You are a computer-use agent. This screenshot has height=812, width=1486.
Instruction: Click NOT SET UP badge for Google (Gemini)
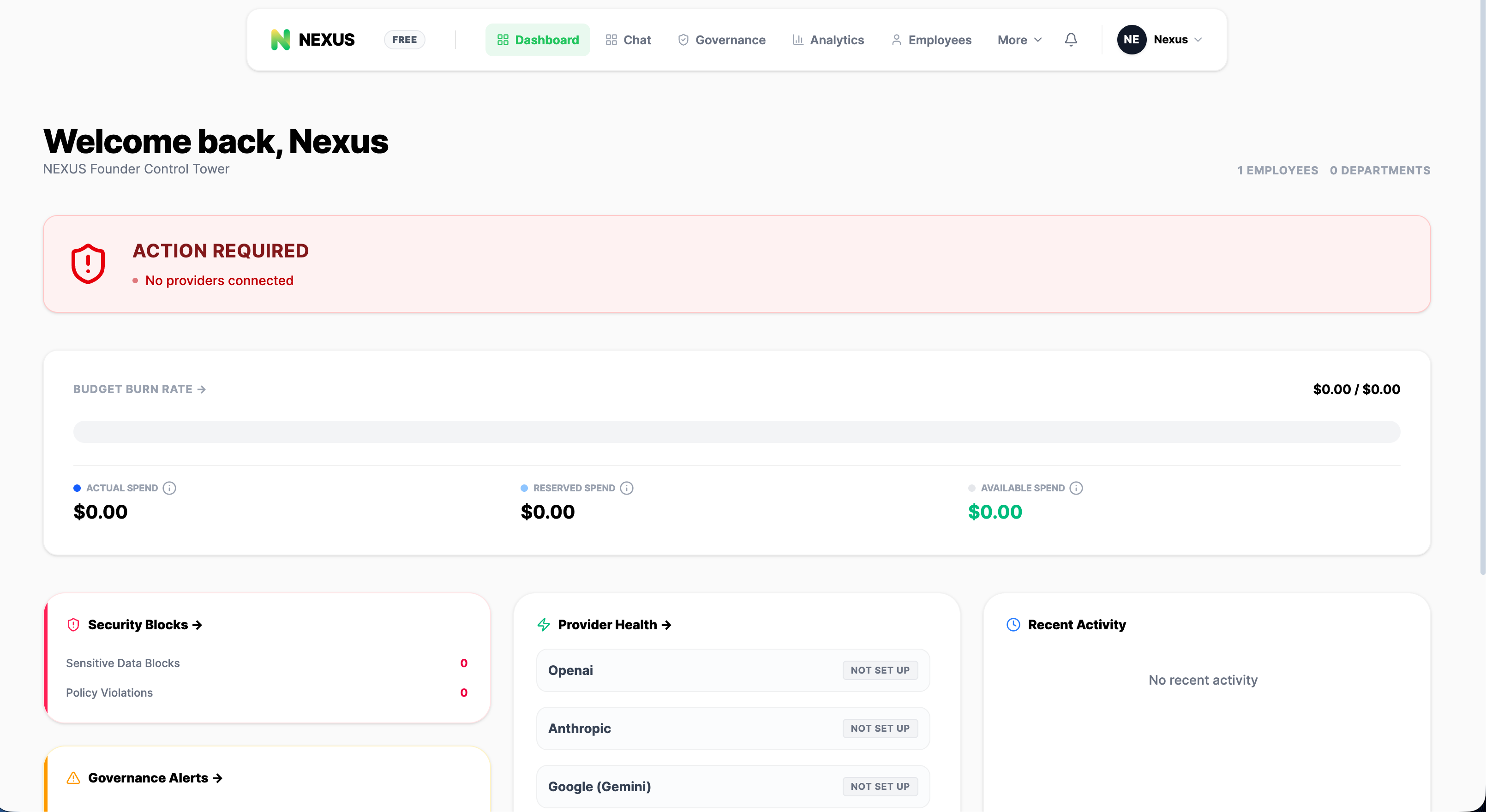click(x=880, y=787)
